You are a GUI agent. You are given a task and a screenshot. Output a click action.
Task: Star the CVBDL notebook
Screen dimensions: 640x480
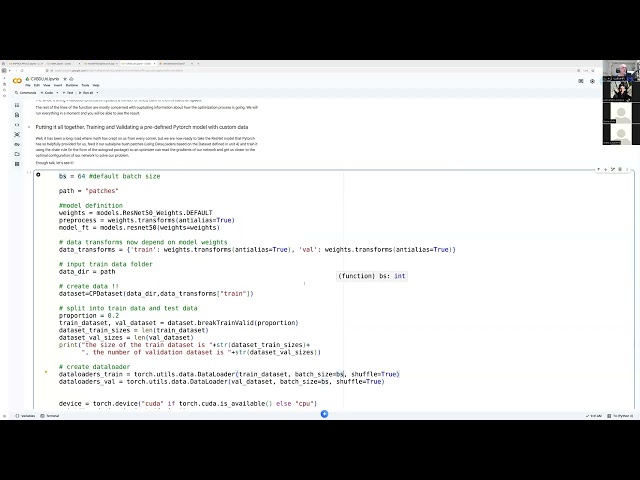point(65,79)
